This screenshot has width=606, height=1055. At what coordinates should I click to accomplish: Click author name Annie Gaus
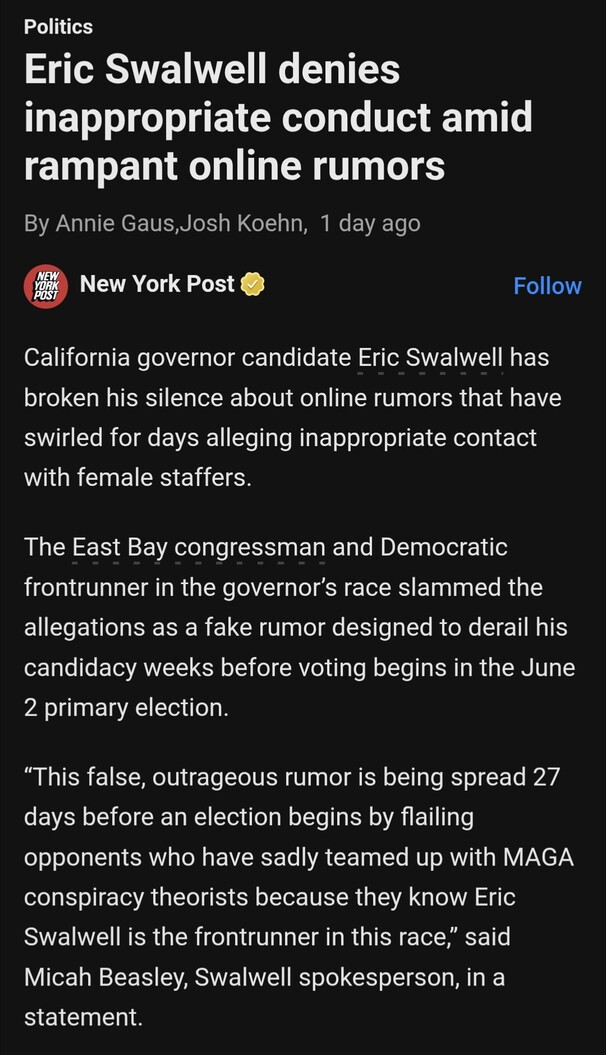pos(113,223)
